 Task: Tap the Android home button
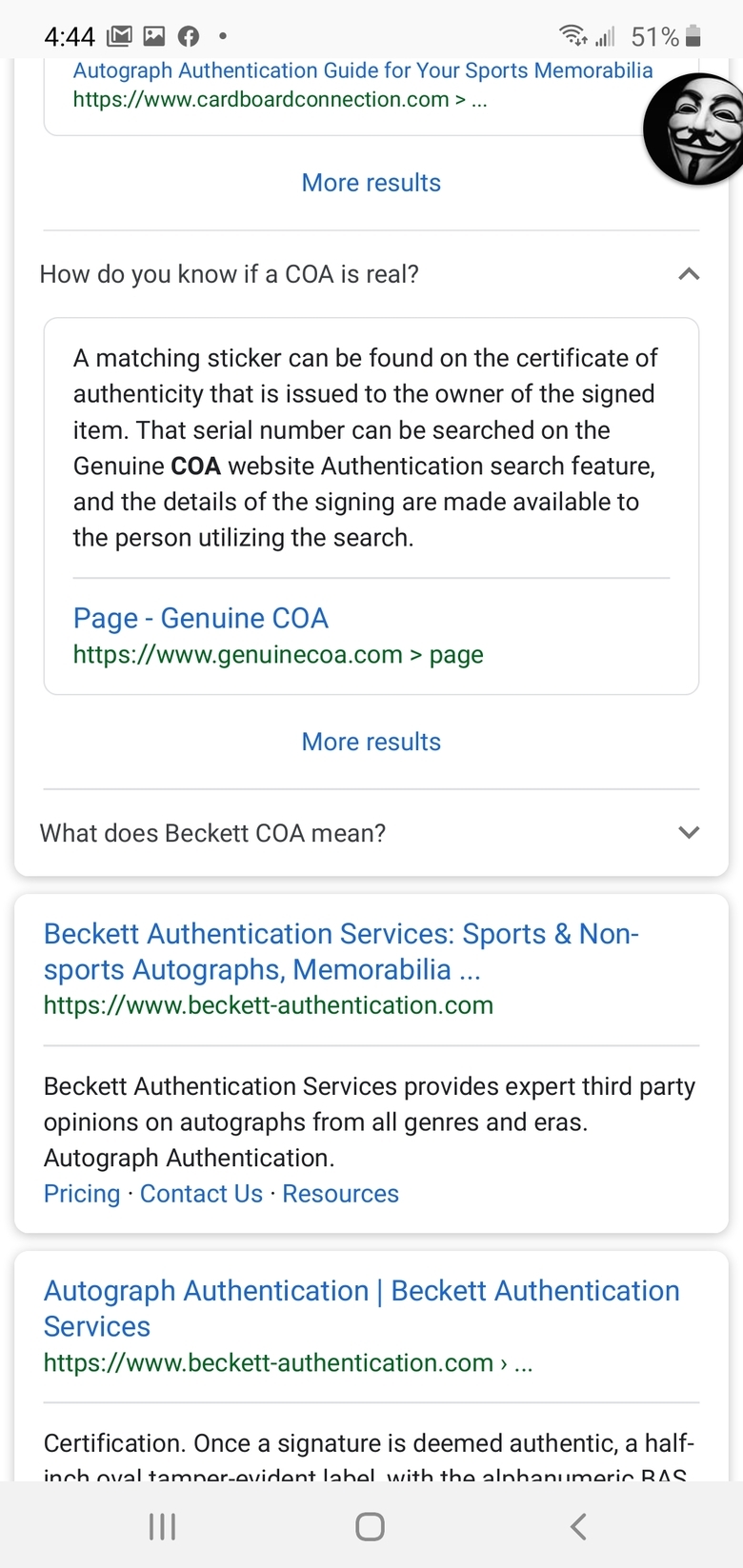(x=370, y=1526)
